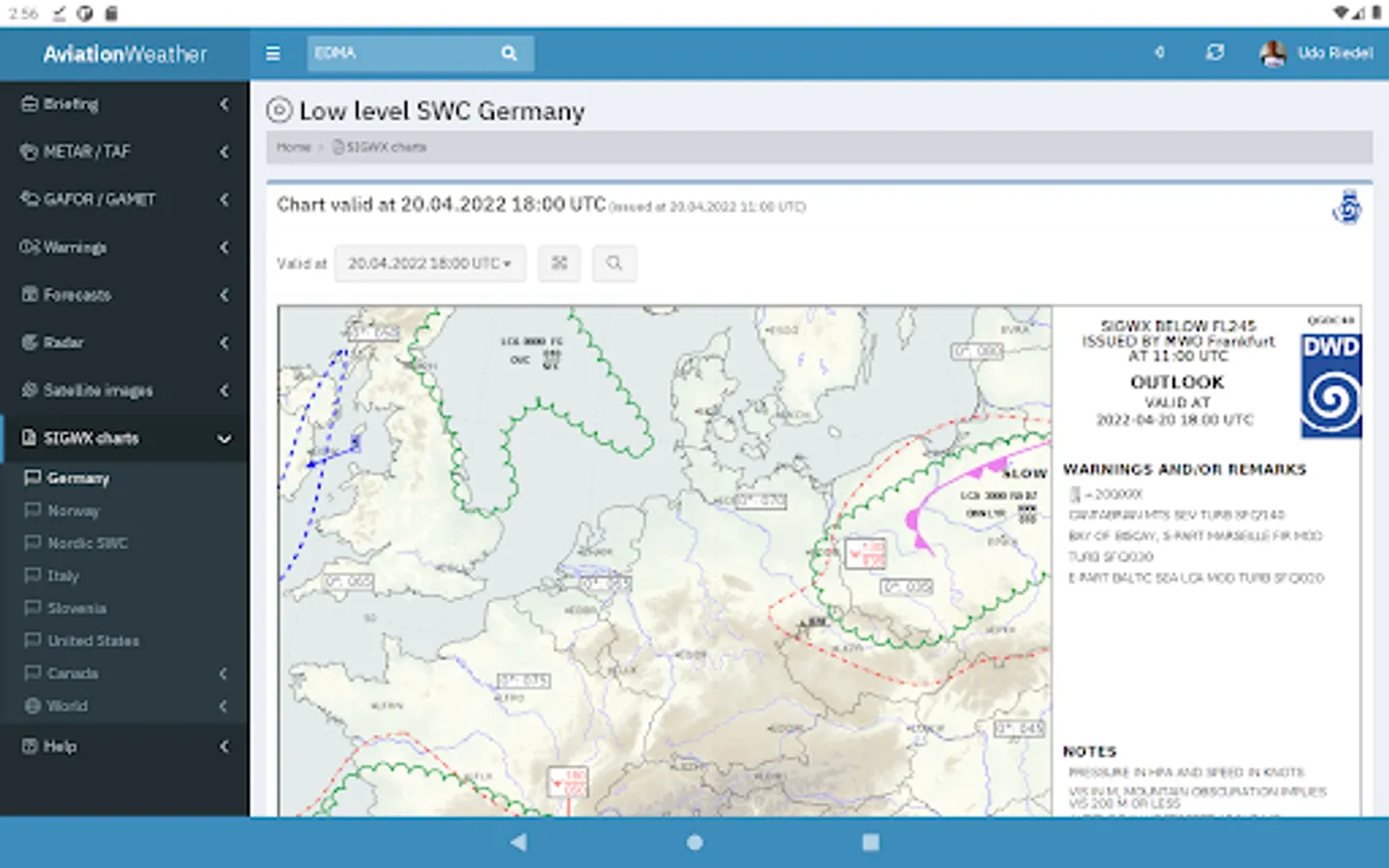This screenshot has height=868, width=1389.
Task: Expand the Canada submenu chevron
Action: click(224, 673)
